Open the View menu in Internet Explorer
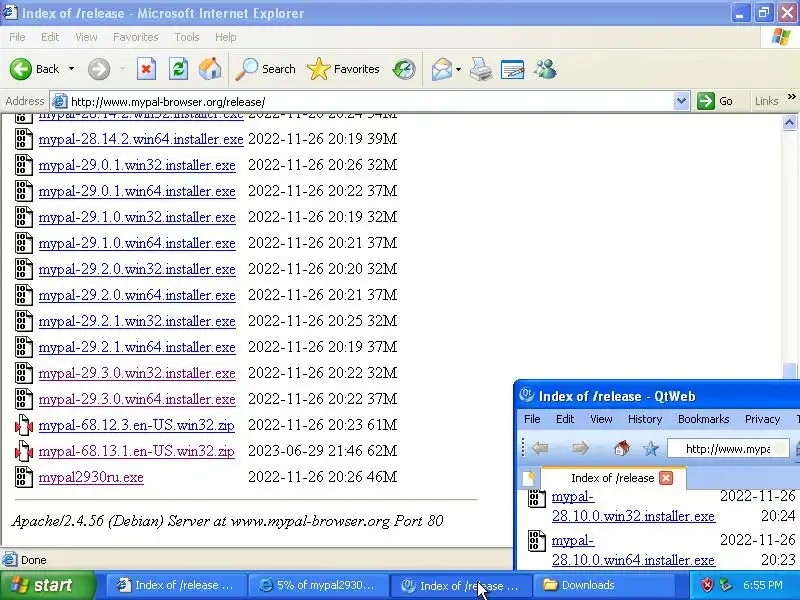Viewport: 800px width, 600px height. point(86,37)
